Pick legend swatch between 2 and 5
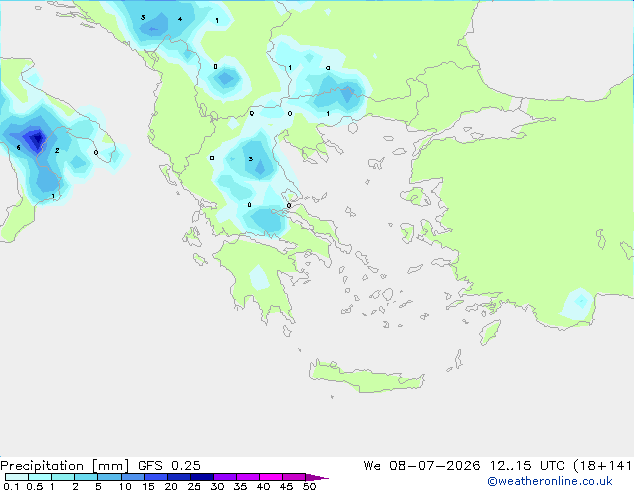 click(86, 477)
